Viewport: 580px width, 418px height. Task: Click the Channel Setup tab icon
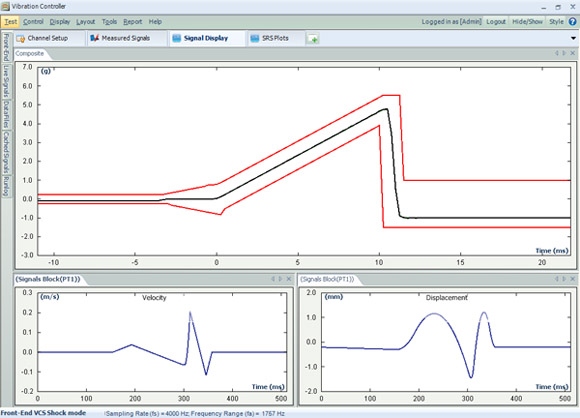pyautogui.click(x=21, y=38)
